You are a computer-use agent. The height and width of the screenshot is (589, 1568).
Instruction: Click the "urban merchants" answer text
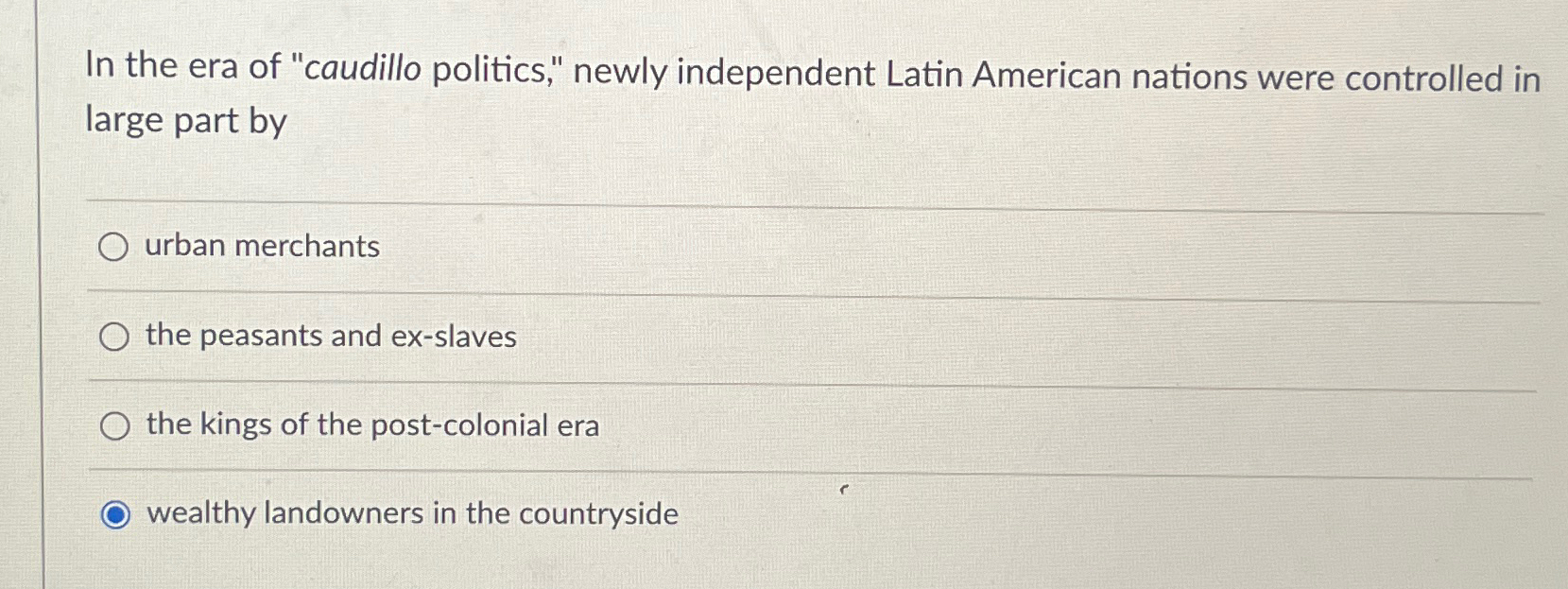point(261,248)
